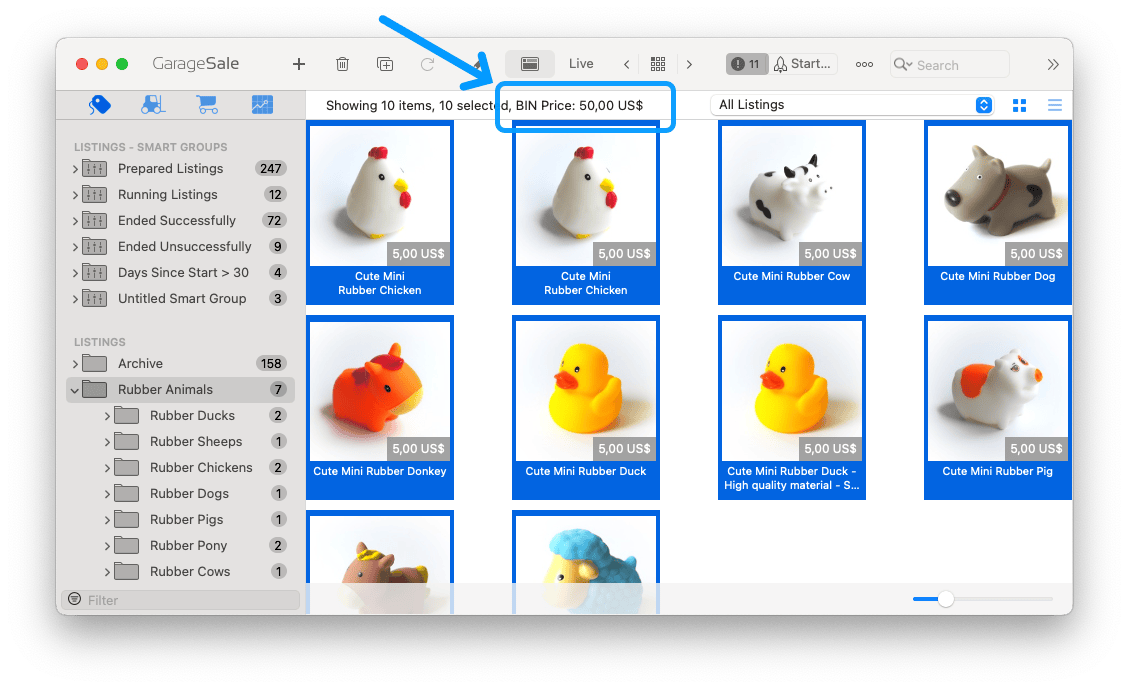Image resolution: width=1129 pixels, height=689 pixels.
Task: Click the sidebar Filter field
Action: click(180, 600)
